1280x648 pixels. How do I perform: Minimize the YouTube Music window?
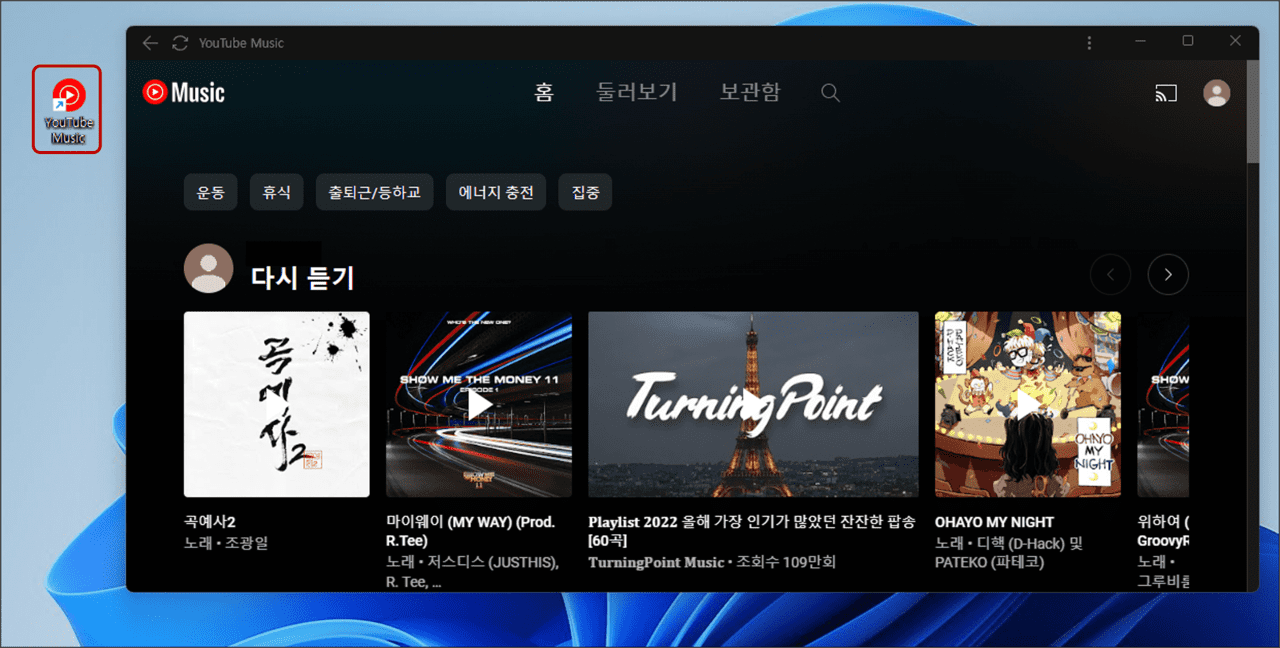(x=1140, y=41)
